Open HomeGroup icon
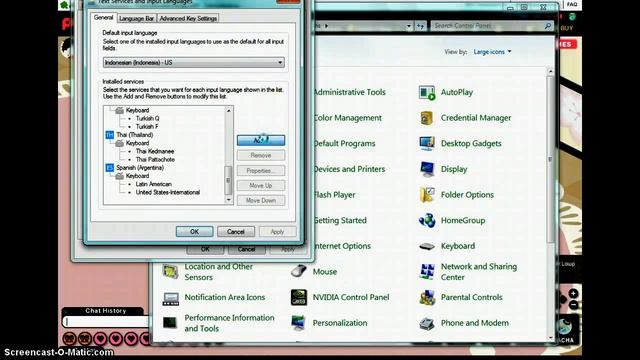The width and height of the screenshot is (640, 360). pyautogui.click(x=427, y=220)
